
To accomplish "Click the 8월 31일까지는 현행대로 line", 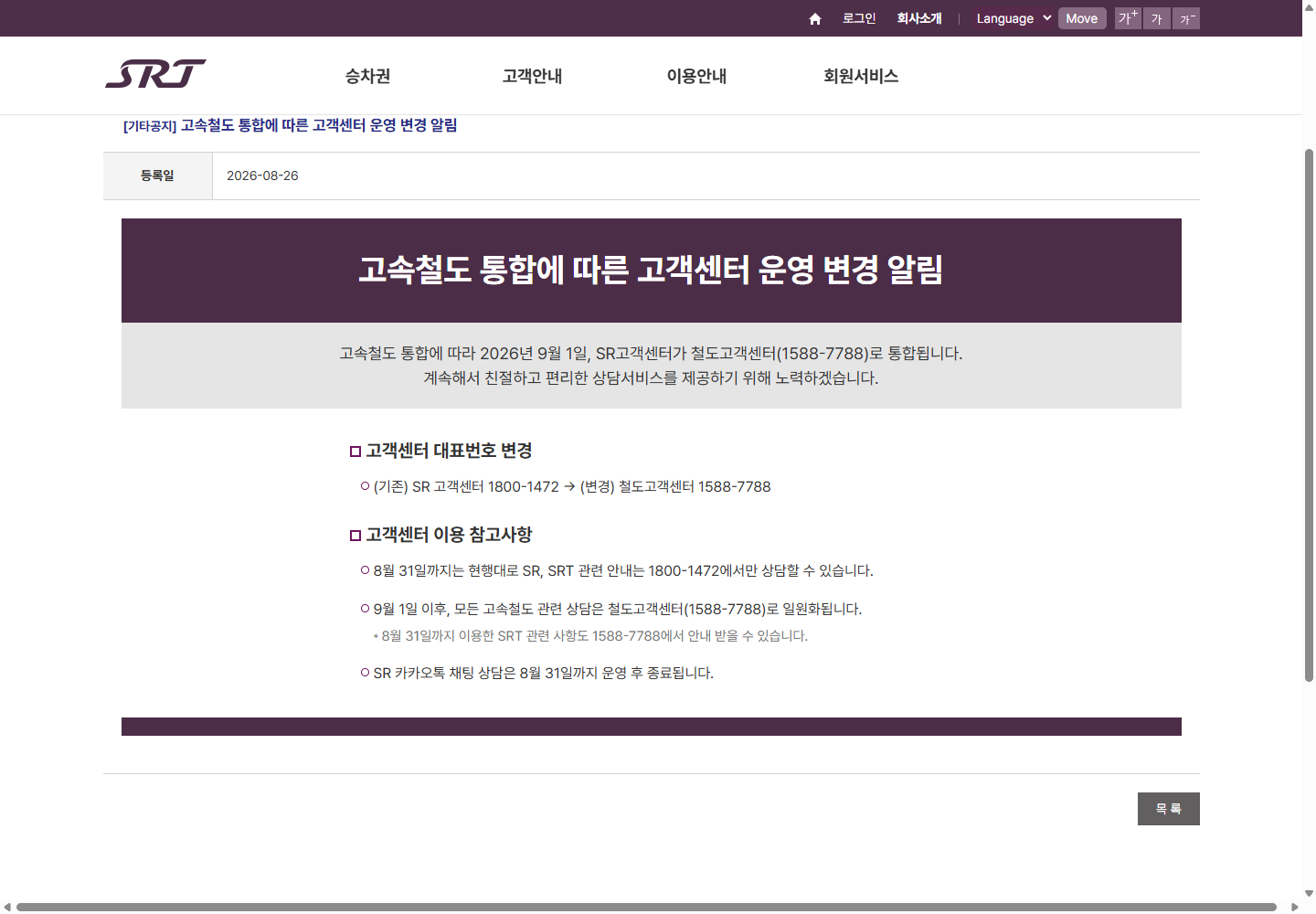I will click(617, 570).
